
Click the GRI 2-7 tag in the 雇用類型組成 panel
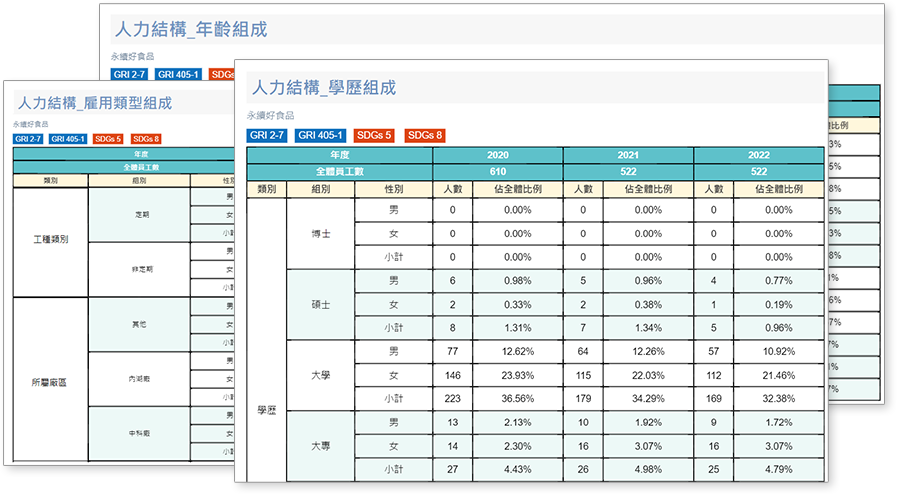(28, 139)
